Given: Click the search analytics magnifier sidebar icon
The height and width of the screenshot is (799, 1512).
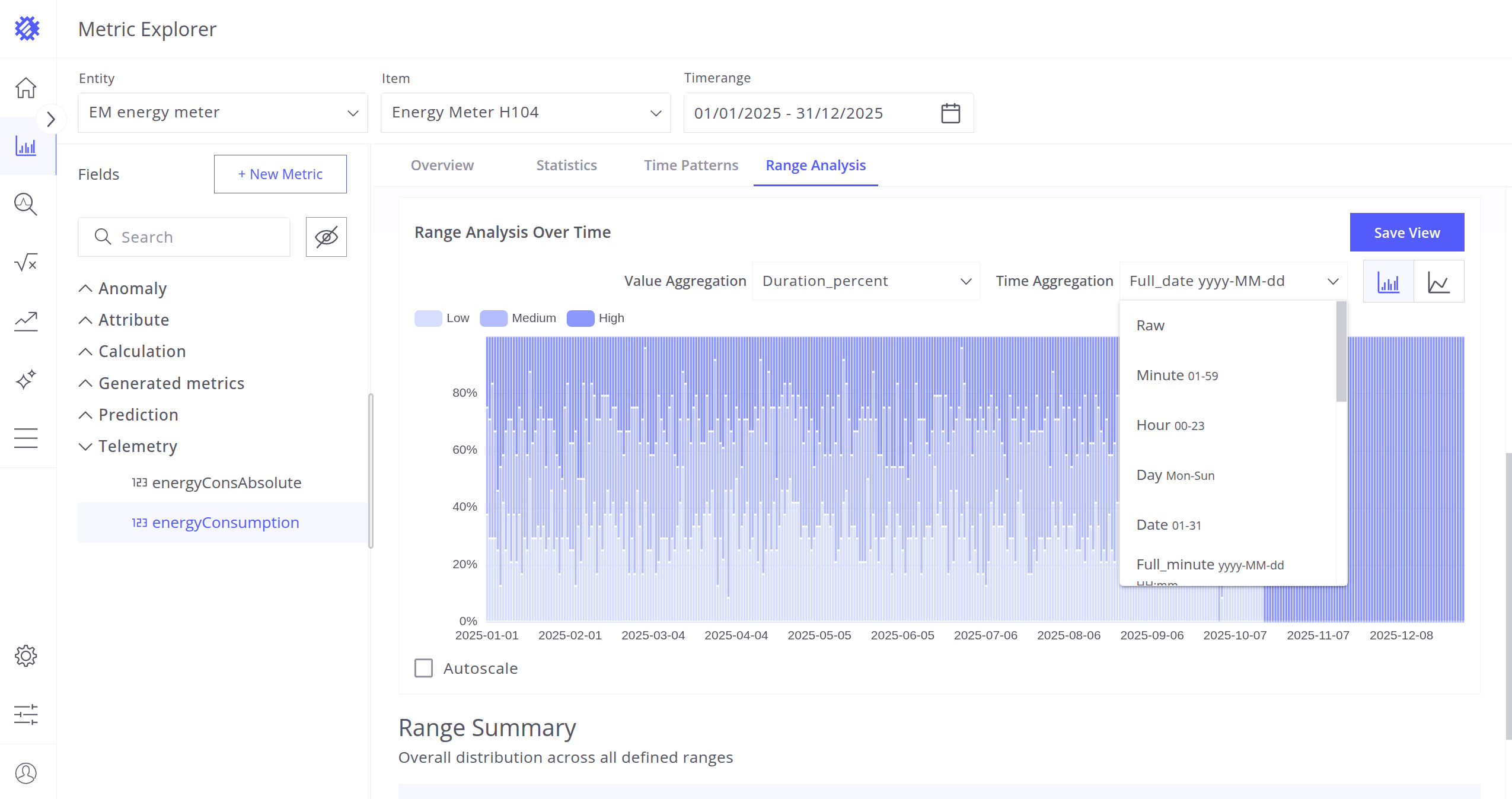Looking at the screenshot, I should point(25,204).
